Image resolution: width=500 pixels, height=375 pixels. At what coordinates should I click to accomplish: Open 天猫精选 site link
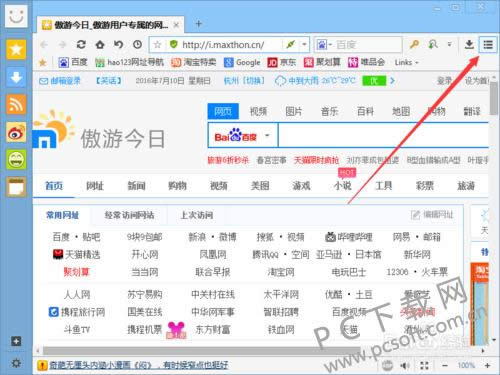(77, 255)
